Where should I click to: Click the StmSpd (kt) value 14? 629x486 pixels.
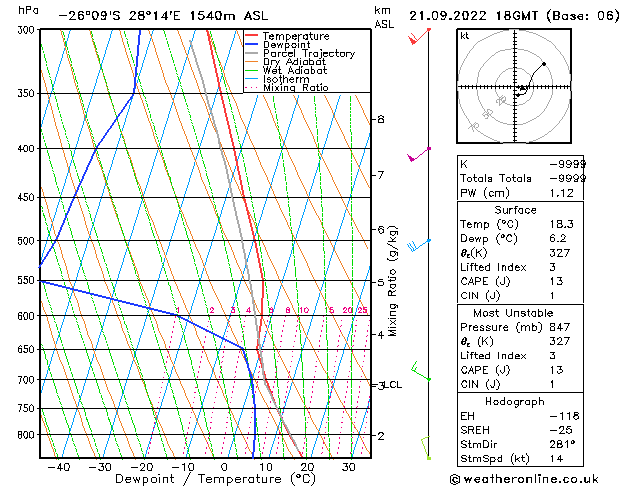[556, 459]
